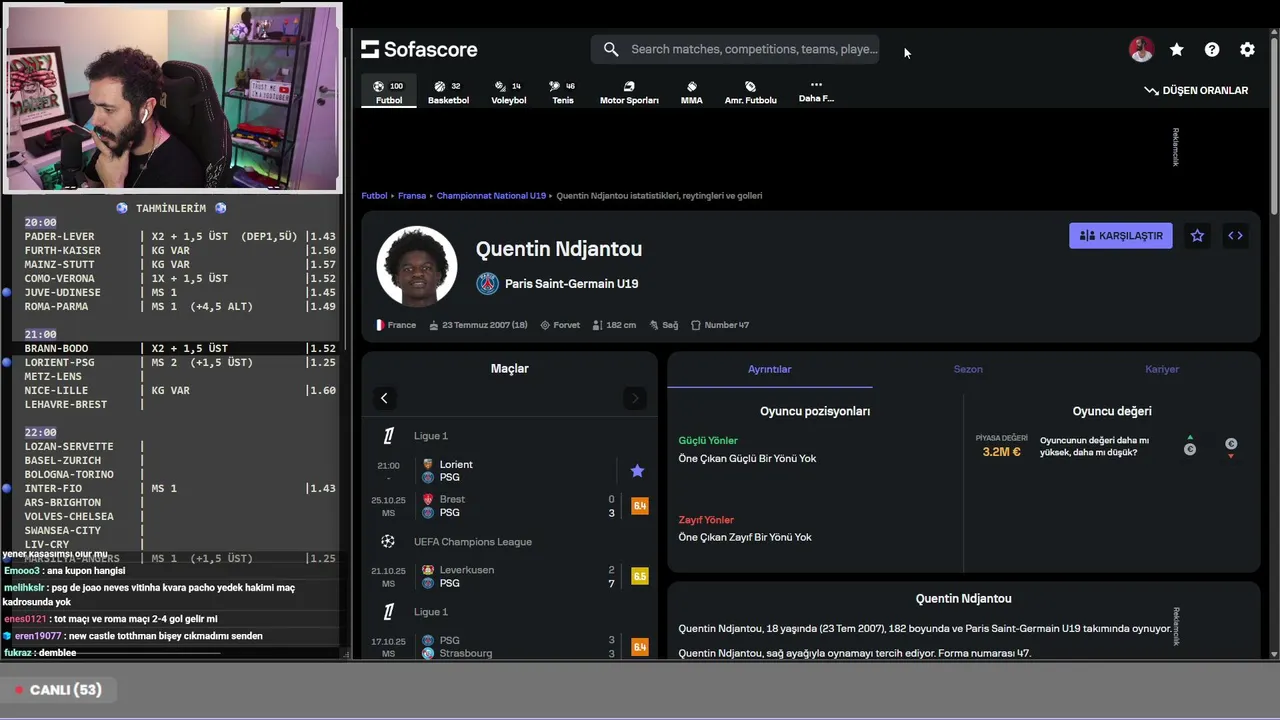This screenshot has height=720, width=1280.
Task: Click the France nationality flag
Action: click(x=380, y=325)
